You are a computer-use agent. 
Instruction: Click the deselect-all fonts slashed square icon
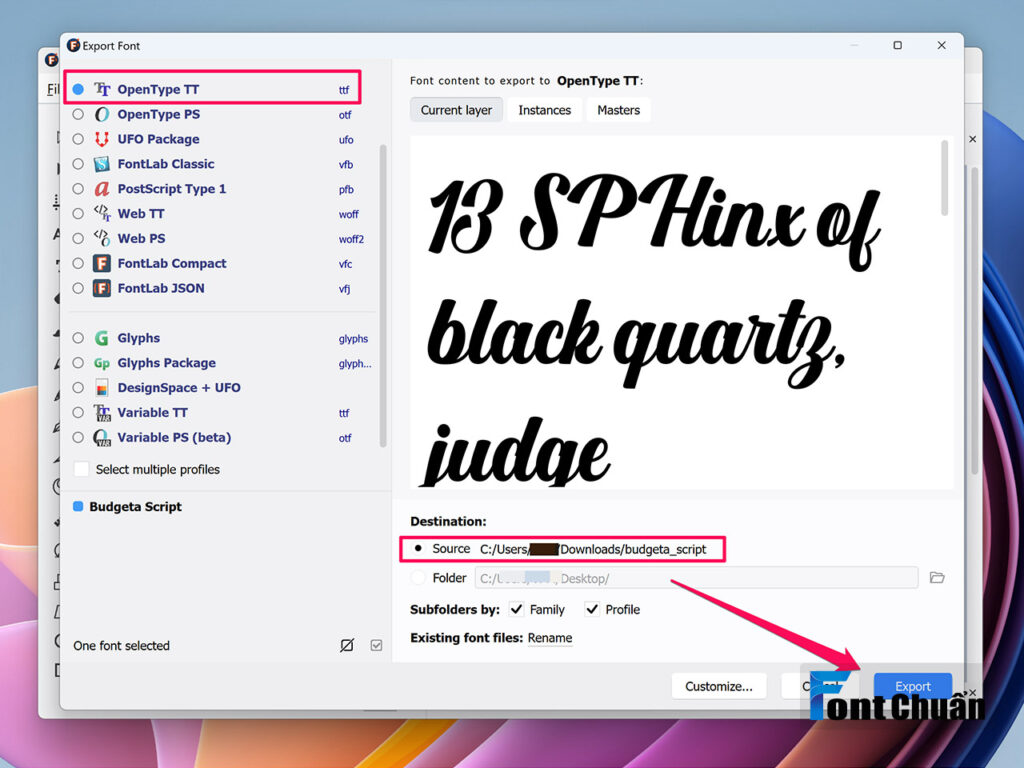(347, 645)
